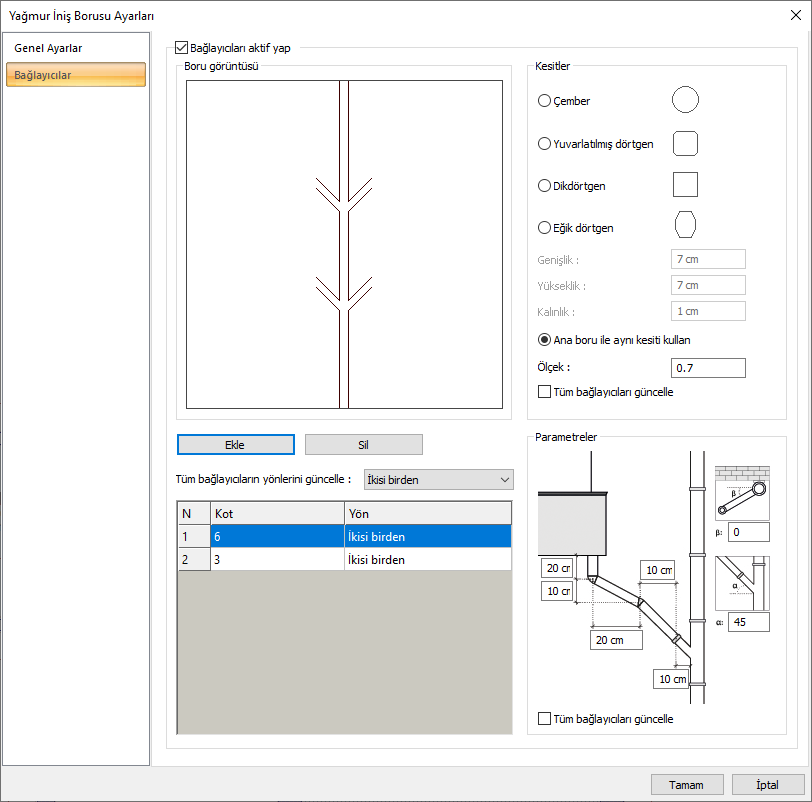Uncheck Bağlayıcıları aktif yap checkbox
This screenshot has width=812, height=802.
181,47
